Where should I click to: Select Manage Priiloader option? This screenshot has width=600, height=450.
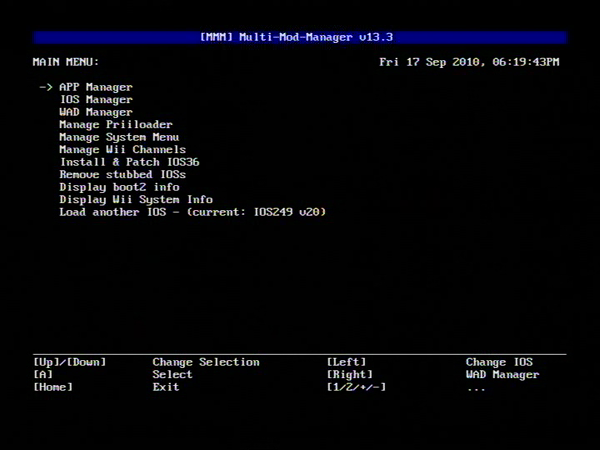[116, 125]
